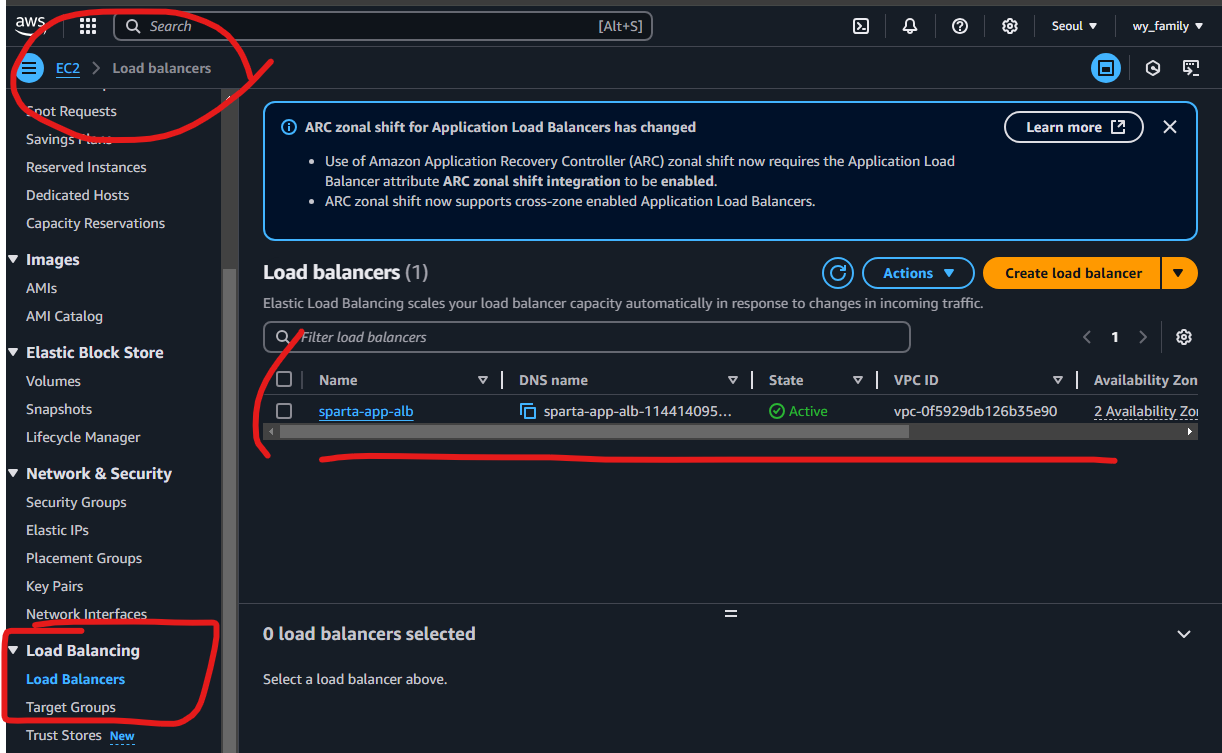Open the Actions dropdown
The height and width of the screenshot is (753, 1222).
click(x=917, y=273)
